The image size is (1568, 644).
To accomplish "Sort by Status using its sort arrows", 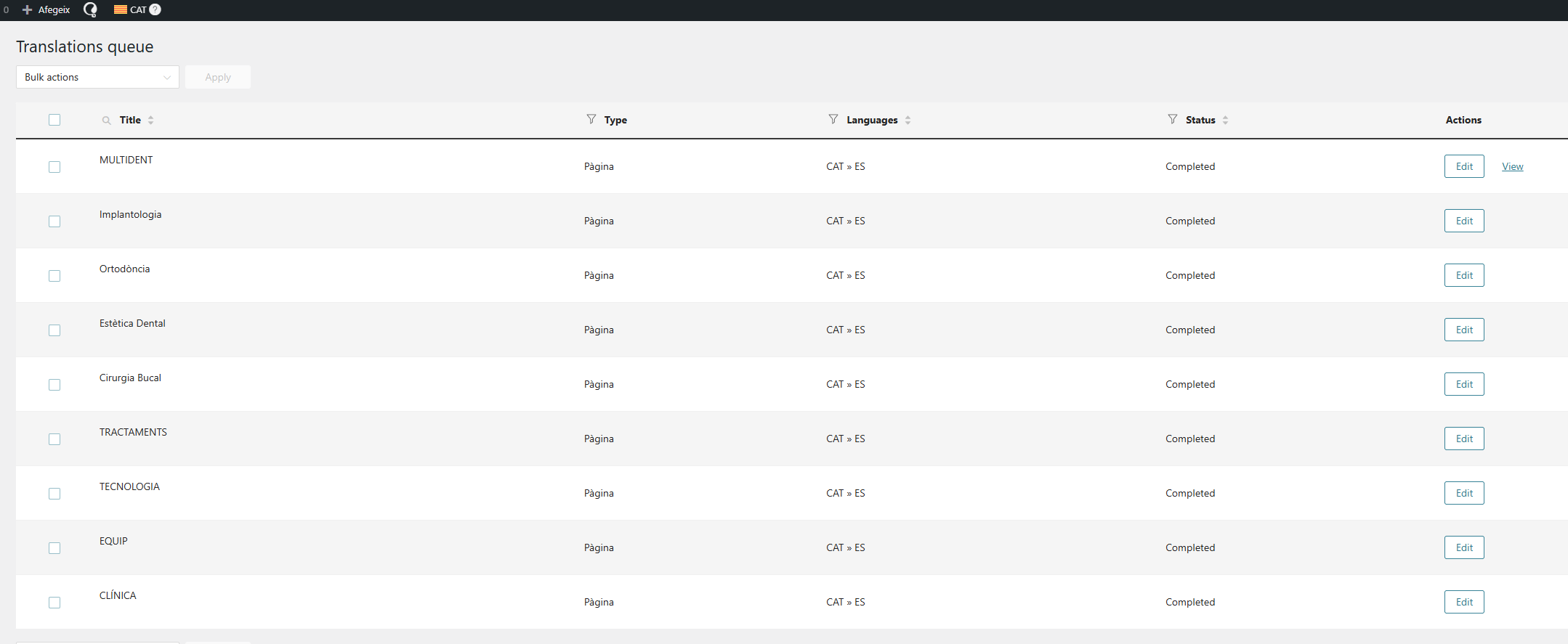I will point(1226,120).
